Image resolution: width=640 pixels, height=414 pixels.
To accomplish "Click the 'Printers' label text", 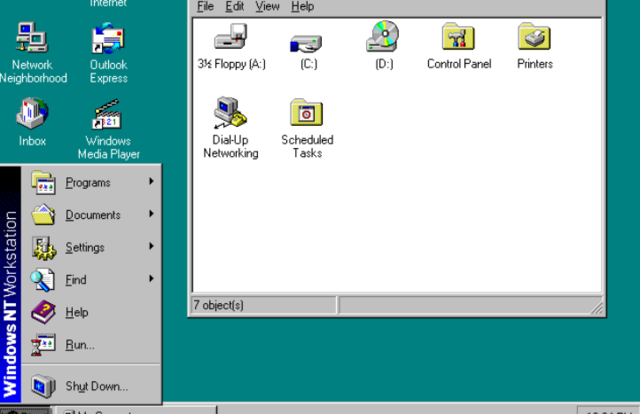I will coord(535,64).
